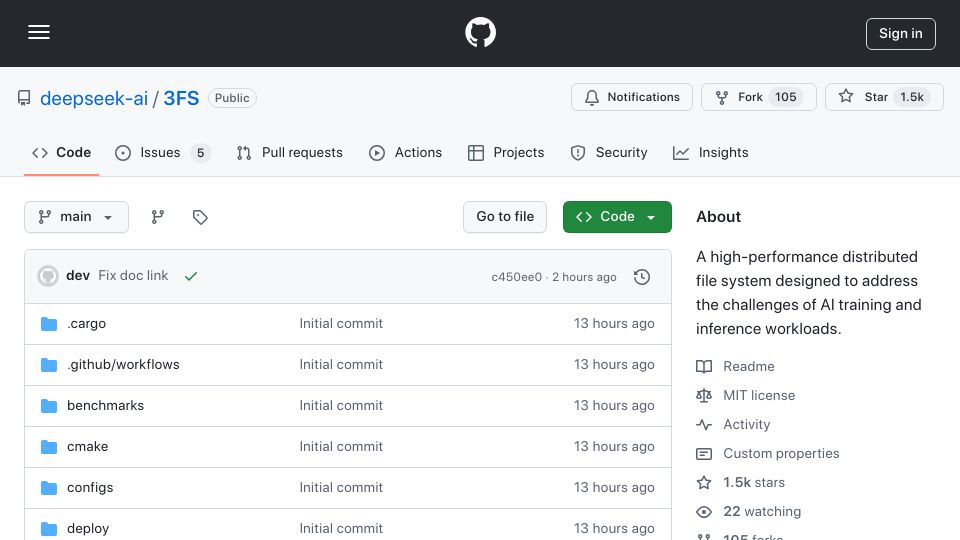
Task: Click the dev author avatar
Action: (x=48, y=276)
